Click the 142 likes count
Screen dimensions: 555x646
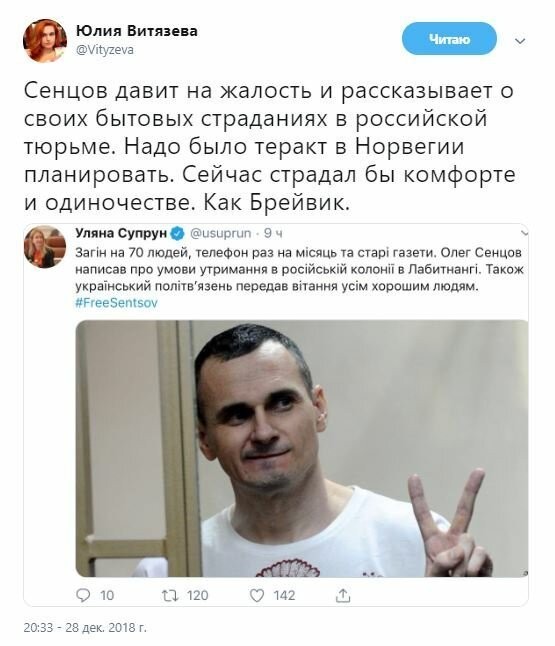click(x=284, y=595)
